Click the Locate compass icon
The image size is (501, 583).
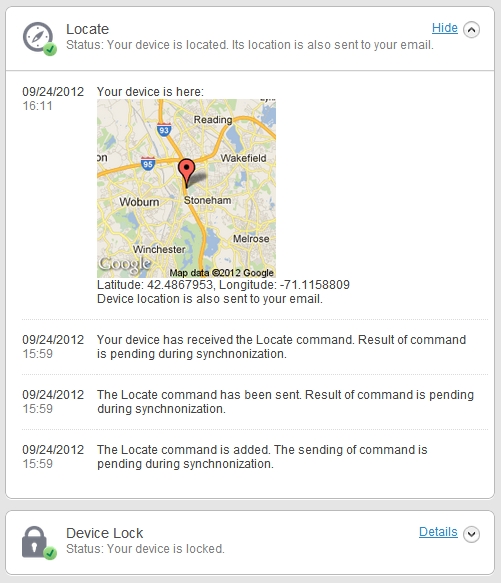(38, 37)
